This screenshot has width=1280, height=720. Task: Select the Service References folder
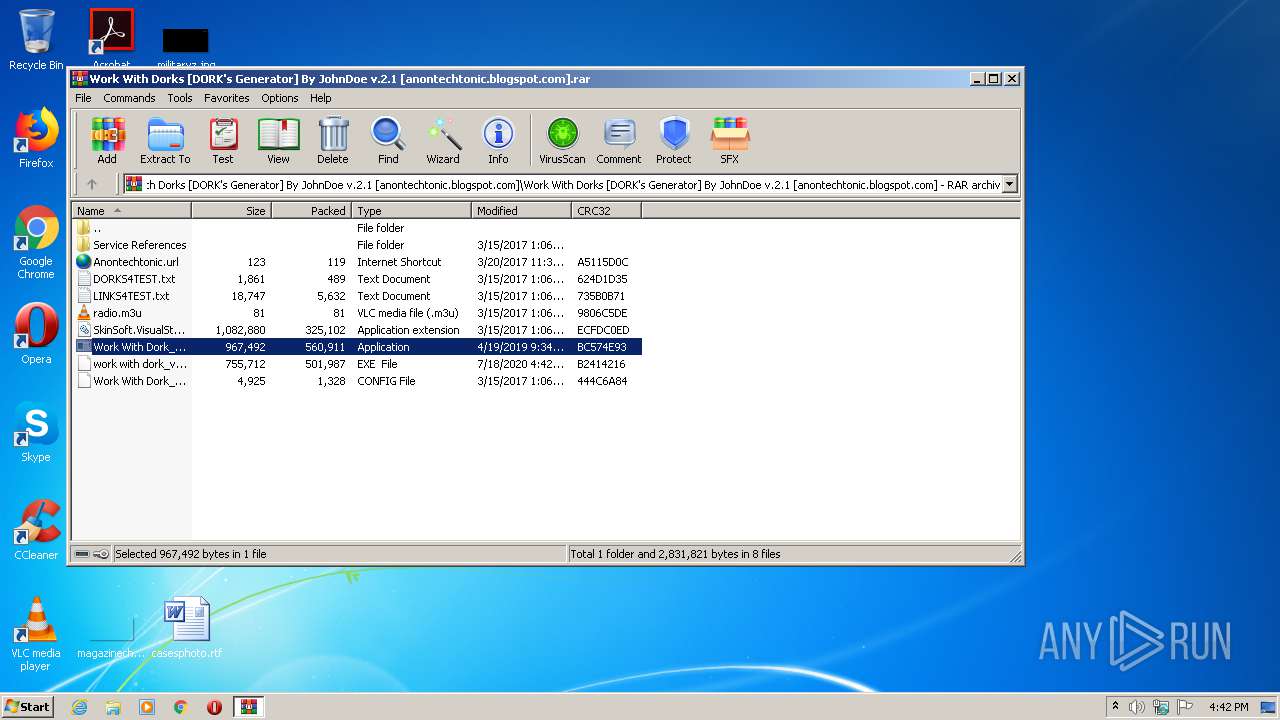point(357,245)
